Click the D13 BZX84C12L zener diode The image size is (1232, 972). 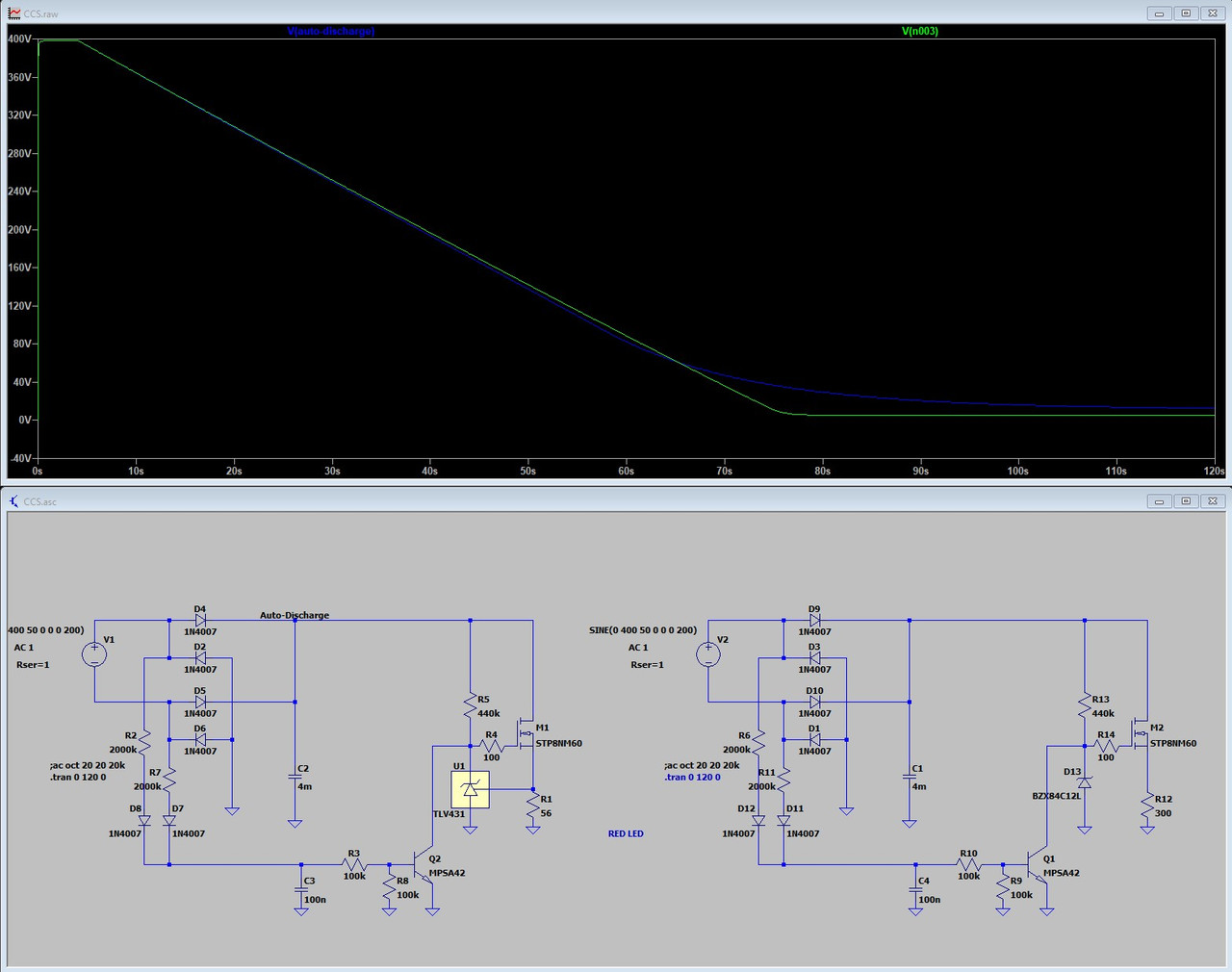pos(1085,782)
